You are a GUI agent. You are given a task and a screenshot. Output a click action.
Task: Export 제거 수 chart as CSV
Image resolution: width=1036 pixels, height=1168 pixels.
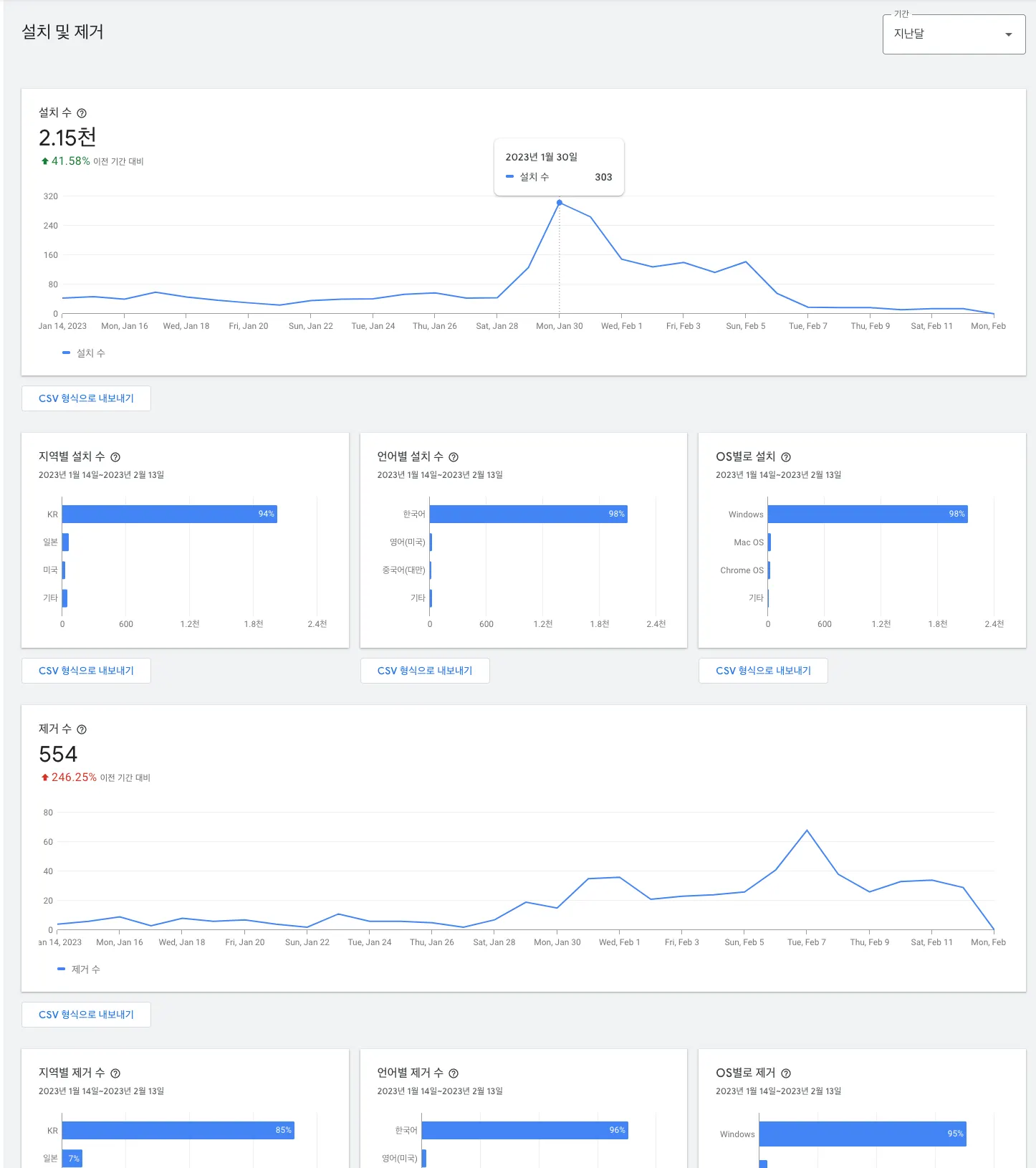point(86,1015)
